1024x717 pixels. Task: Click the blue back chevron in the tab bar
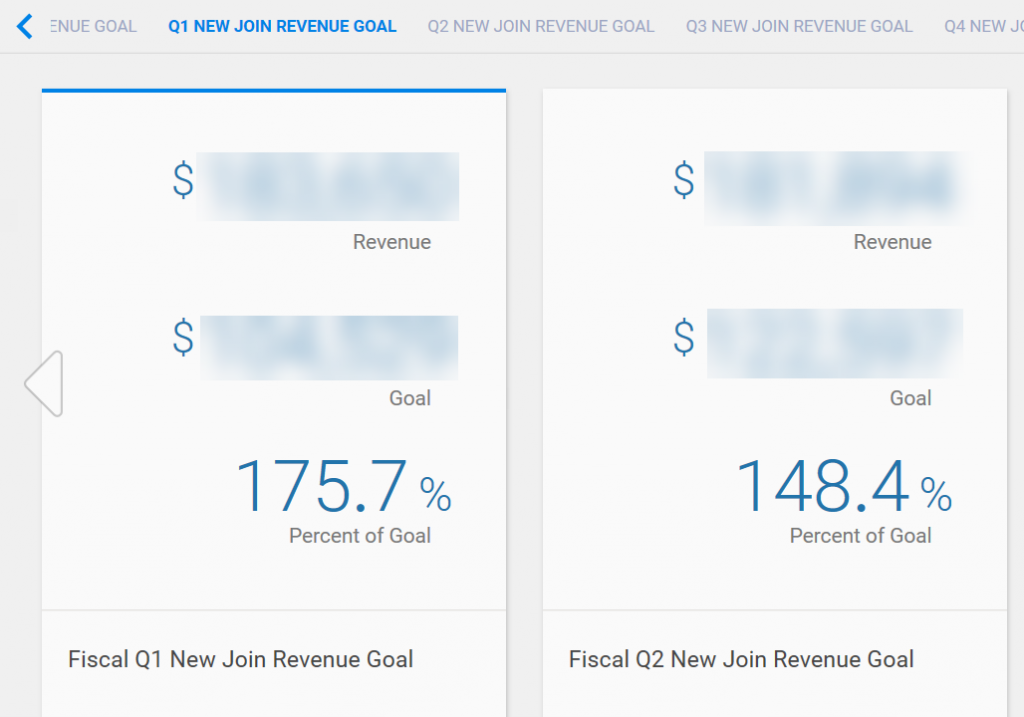pos(25,27)
